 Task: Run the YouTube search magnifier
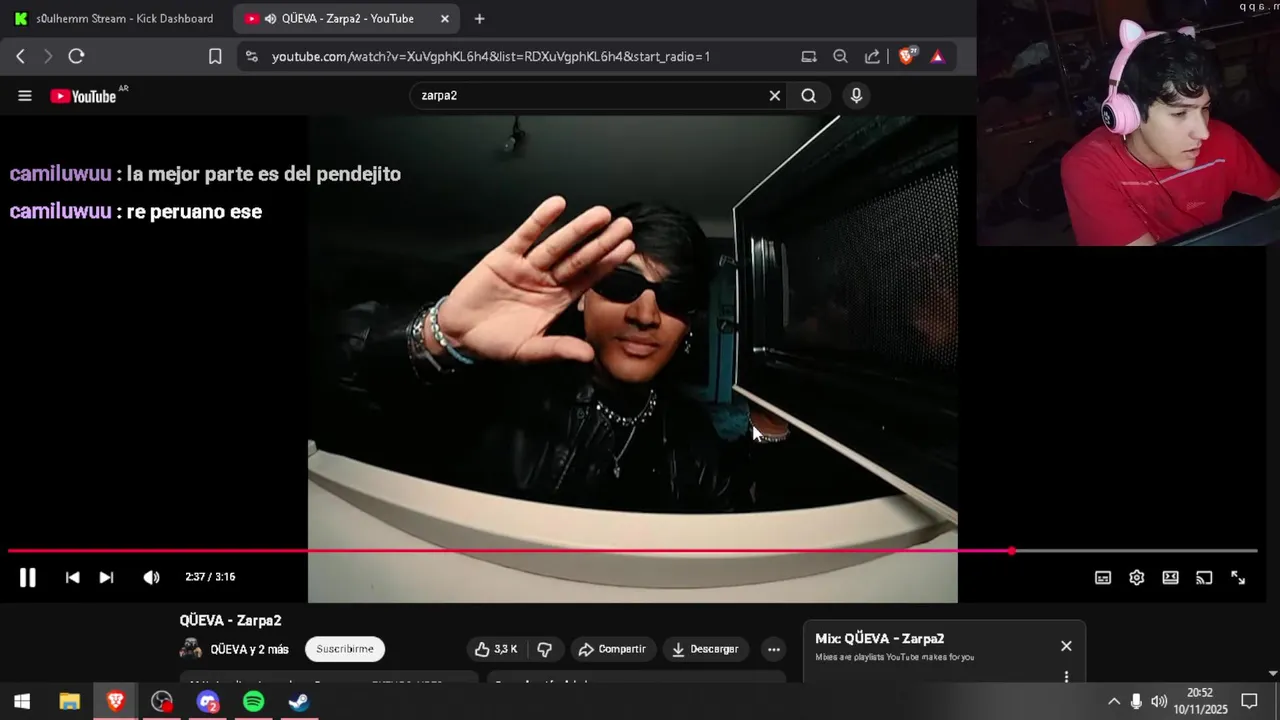click(x=808, y=96)
